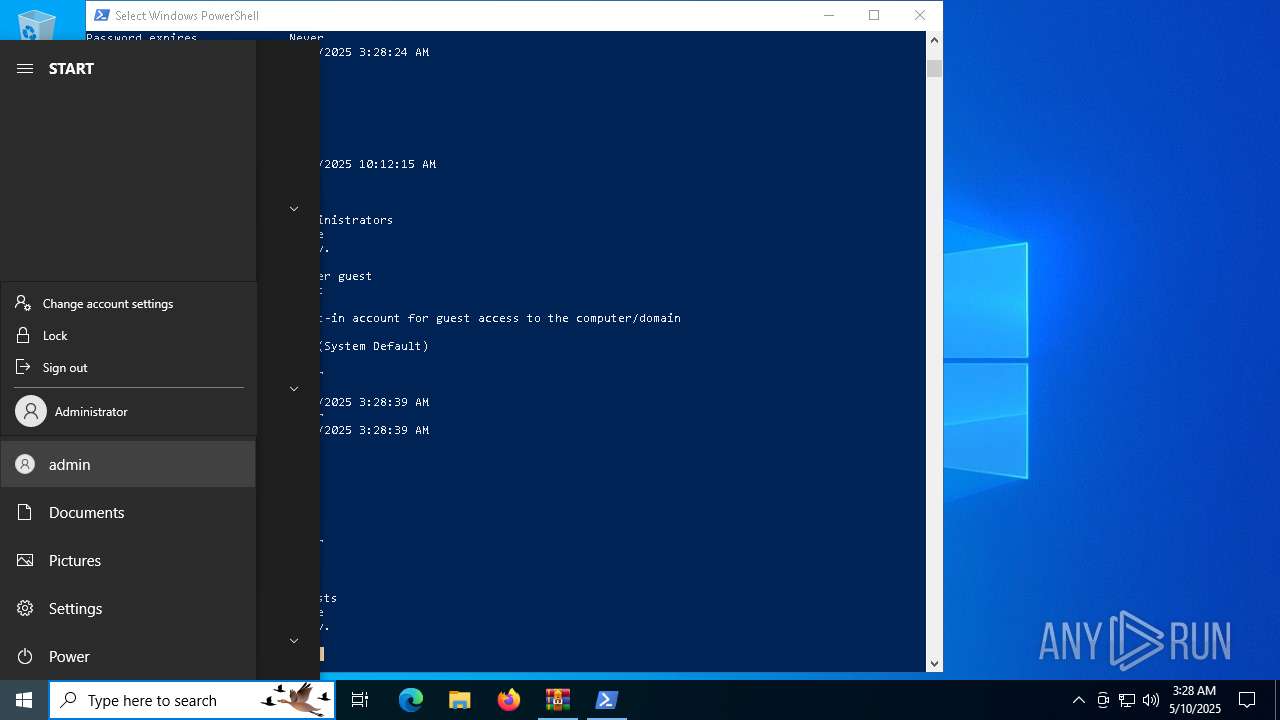The height and width of the screenshot is (720, 1280).
Task: Click the Change account settings icon
Action: coord(23,302)
